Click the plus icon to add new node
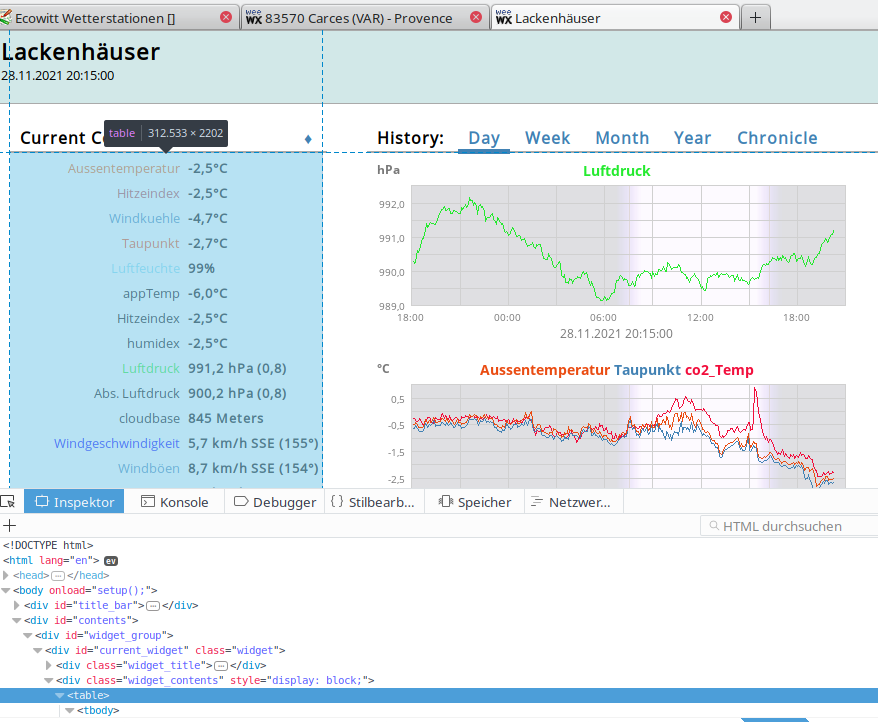Image resolution: width=878 pixels, height=722 pixels. coord(10,526)
